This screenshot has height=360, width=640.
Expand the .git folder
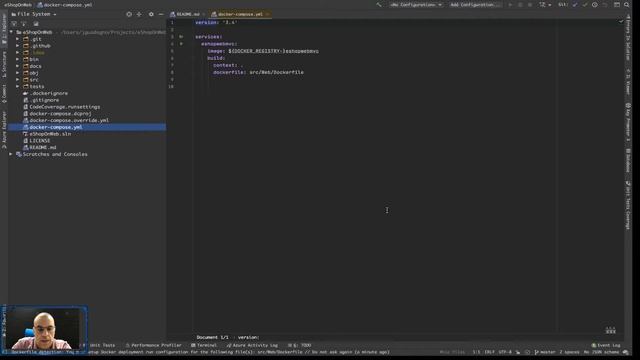(18, 39)
